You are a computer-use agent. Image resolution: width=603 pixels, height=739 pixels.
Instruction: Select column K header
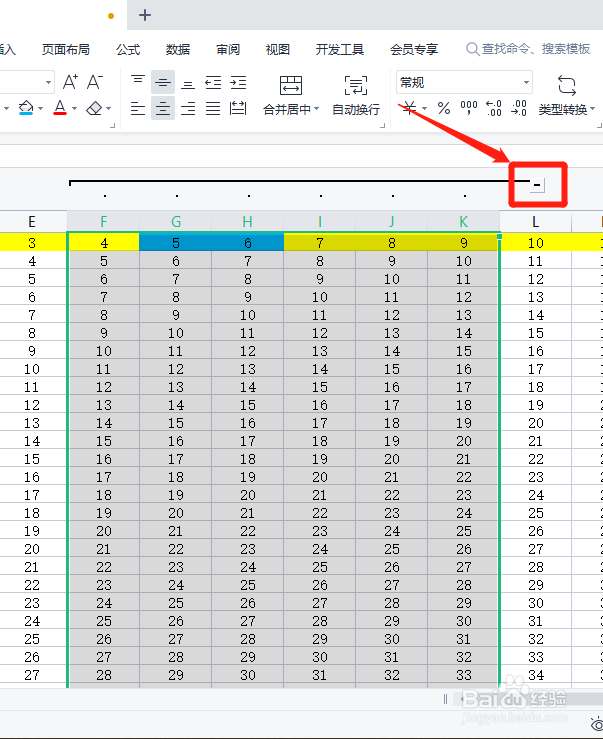tap(463, 222)
